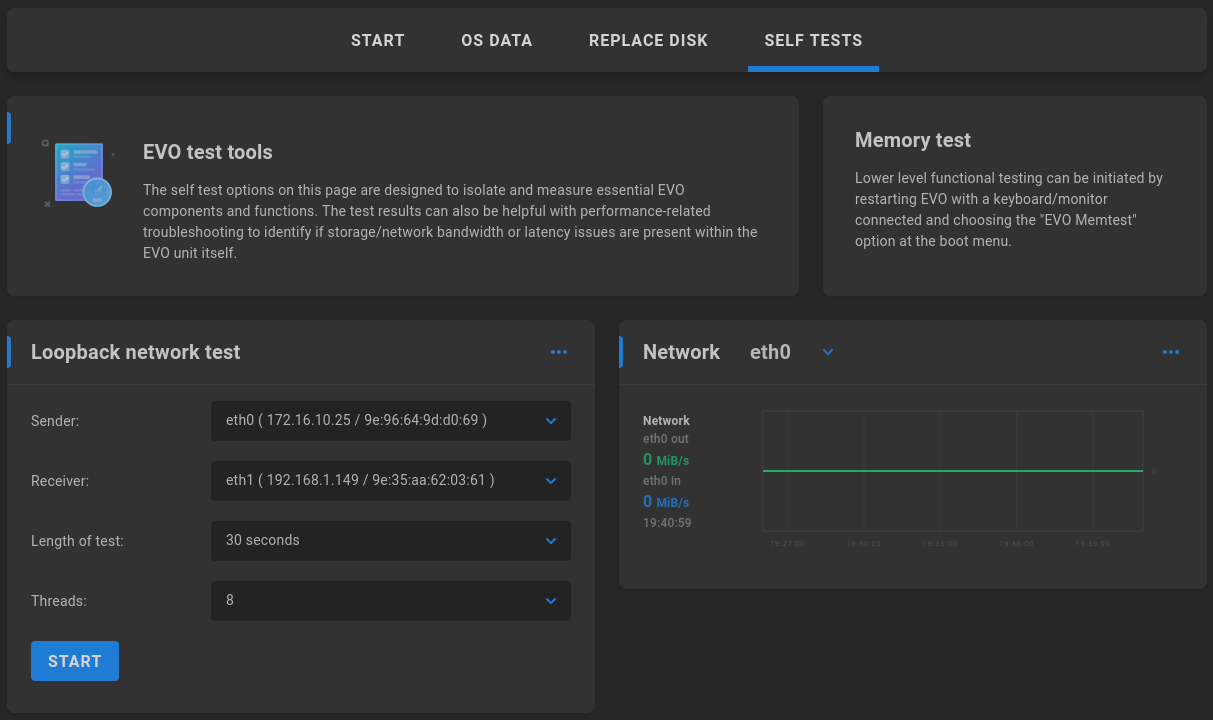Screen dimensions: 1213x720
Task: Click the green throughput line in graph
Action: coord(953,471)
